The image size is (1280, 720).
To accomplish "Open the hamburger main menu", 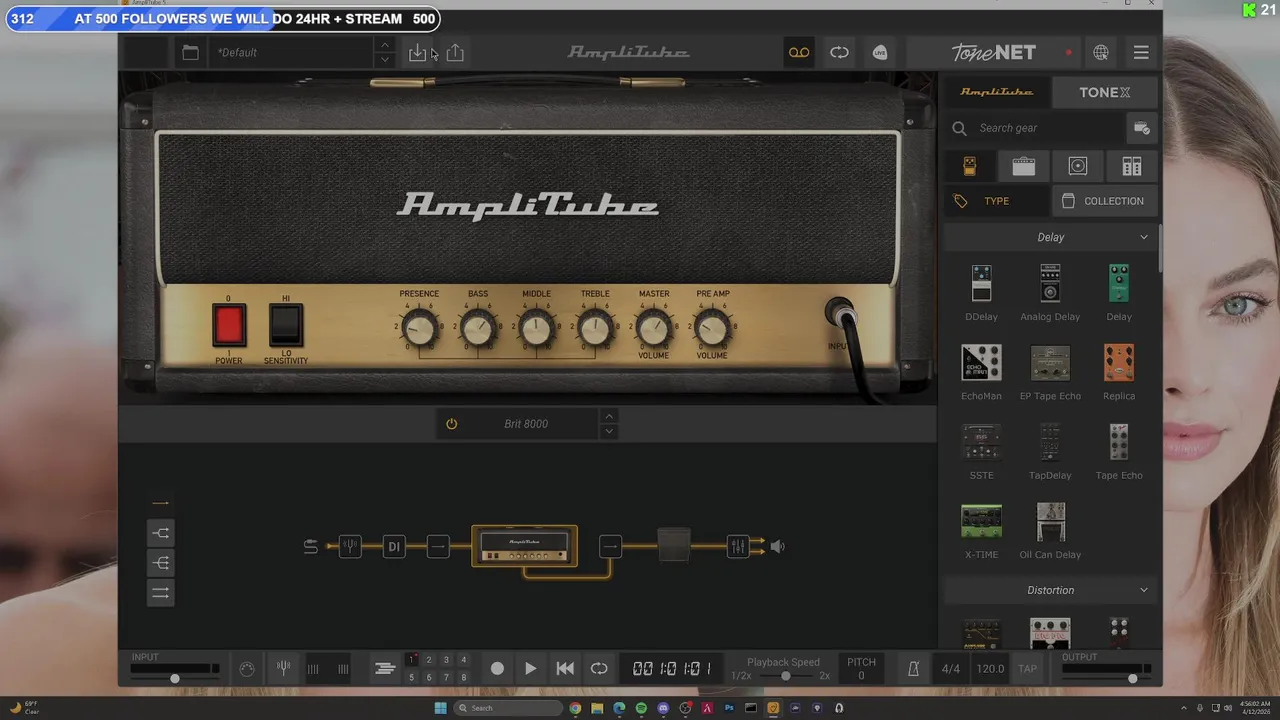I will tap(1141, 53).
